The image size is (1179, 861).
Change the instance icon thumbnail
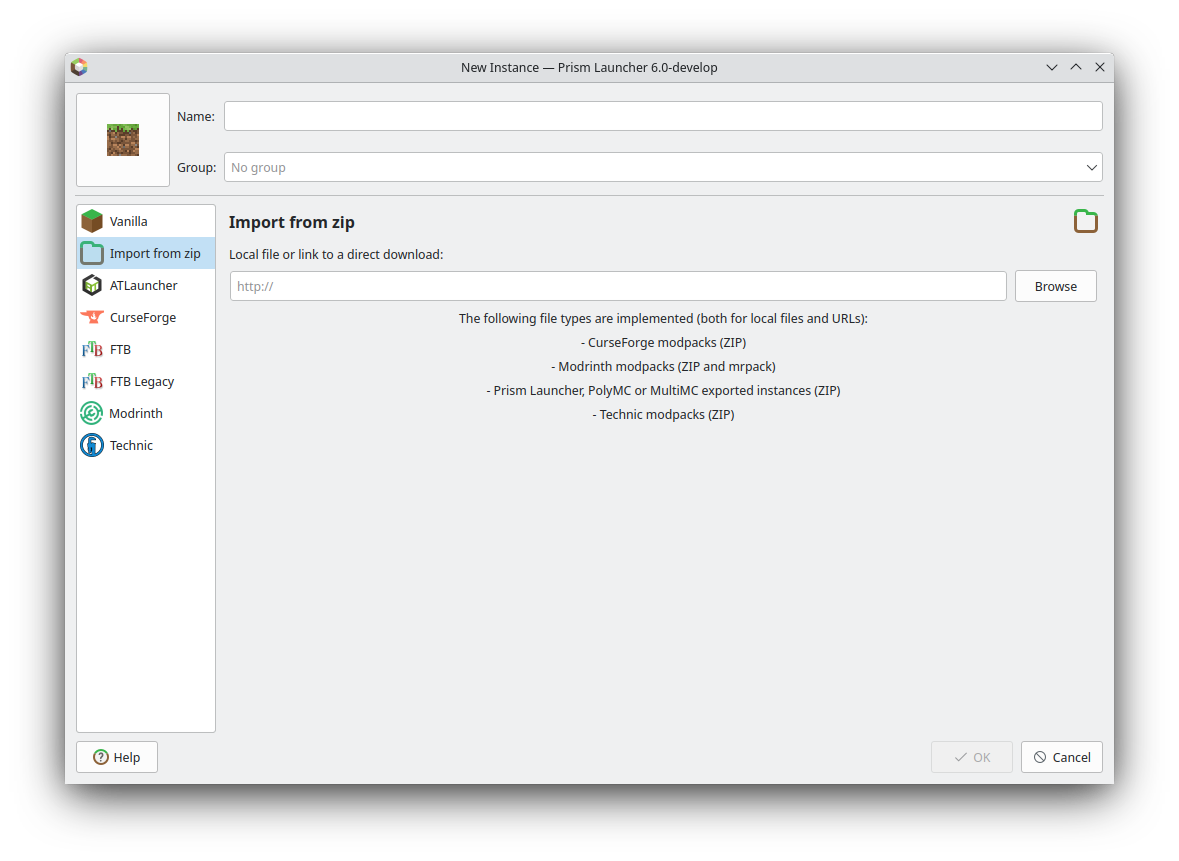(122, 139)
